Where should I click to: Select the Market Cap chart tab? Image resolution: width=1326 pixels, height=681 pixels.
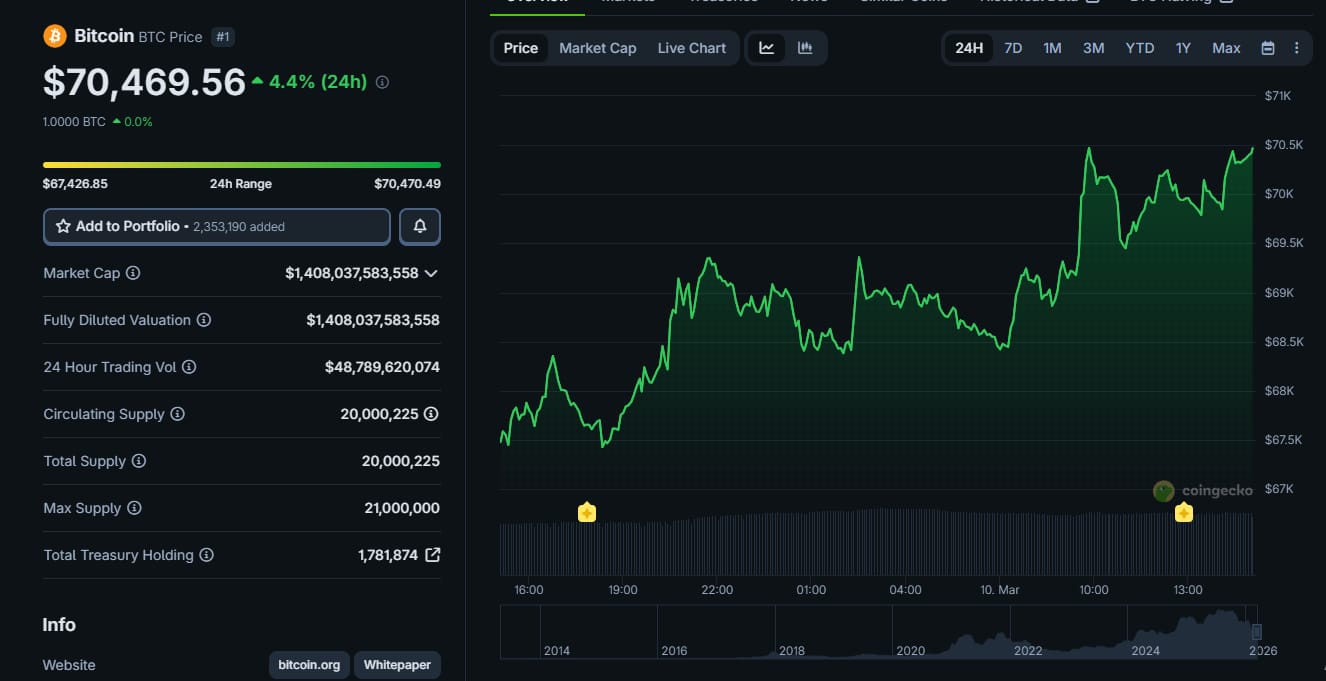(598, 48)
